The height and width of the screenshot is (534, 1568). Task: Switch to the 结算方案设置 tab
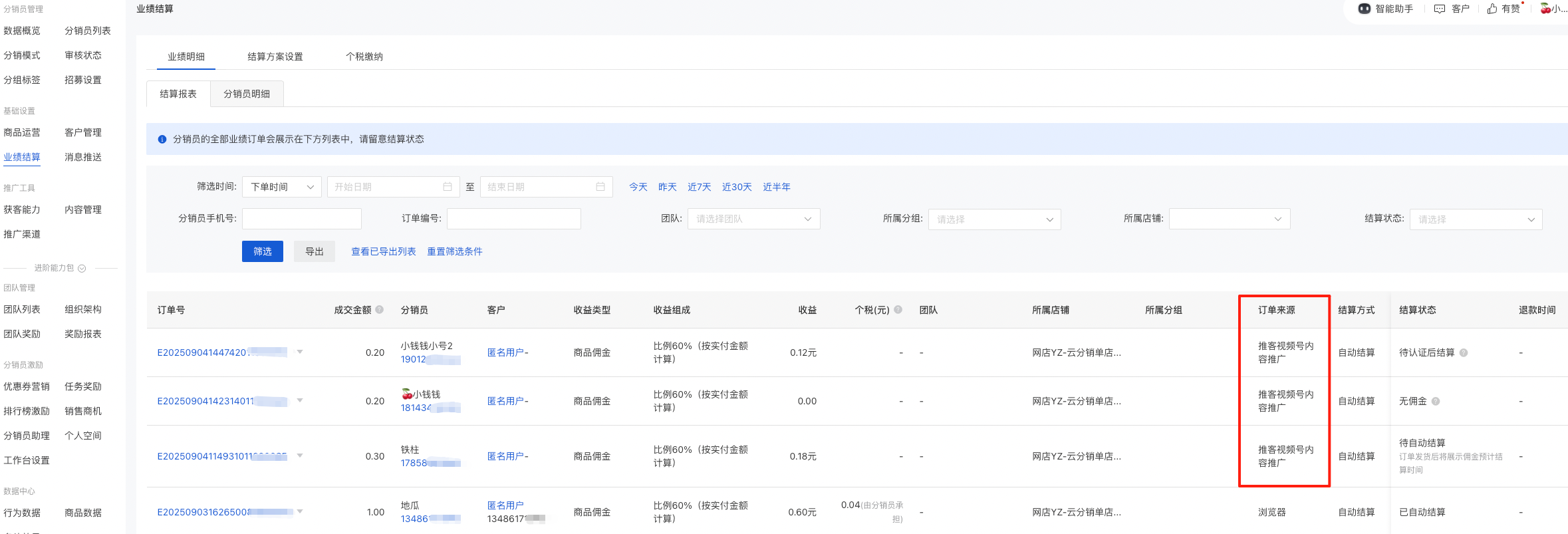(x=275, y=57)
